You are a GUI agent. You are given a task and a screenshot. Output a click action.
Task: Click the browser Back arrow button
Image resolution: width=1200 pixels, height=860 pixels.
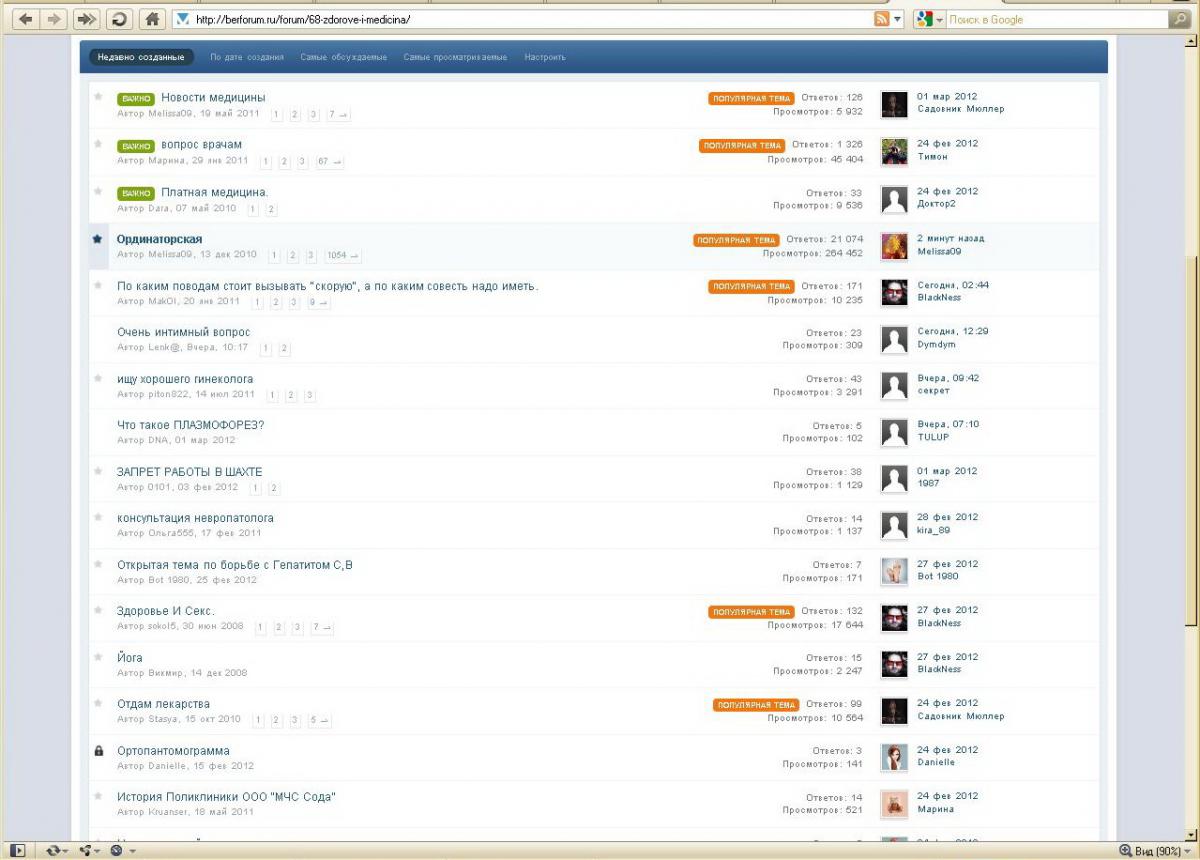click(x=26, y=19)
